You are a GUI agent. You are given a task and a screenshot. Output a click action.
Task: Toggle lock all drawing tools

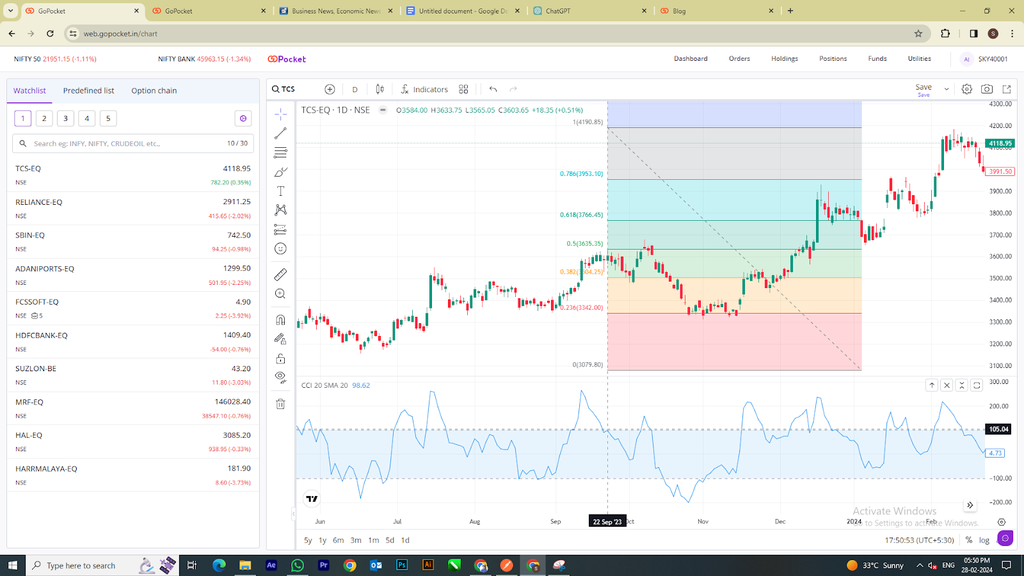(x=280, y=359)
